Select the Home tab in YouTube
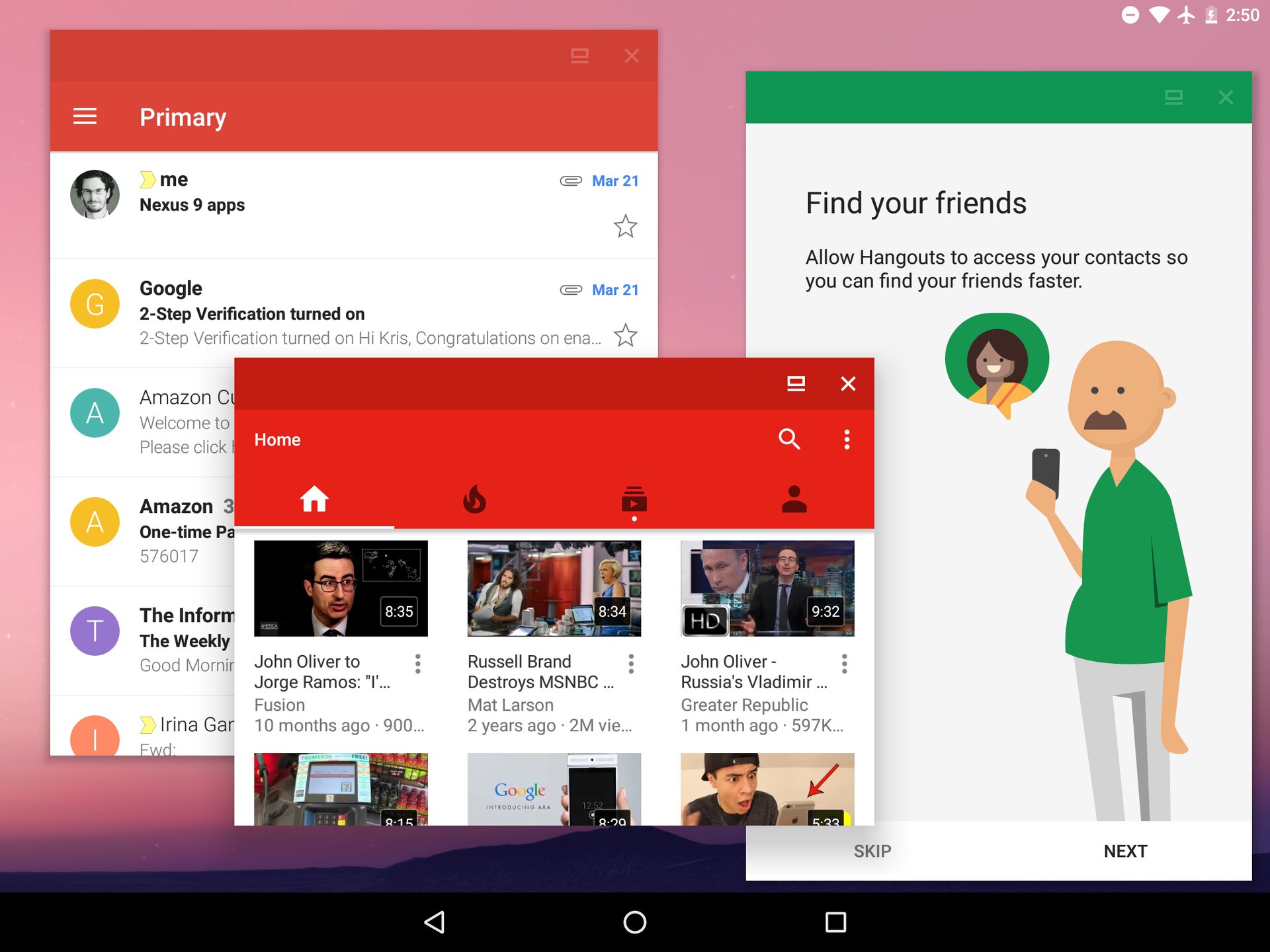The width and height of the screenshot is (1270, 952). [315, 500]
